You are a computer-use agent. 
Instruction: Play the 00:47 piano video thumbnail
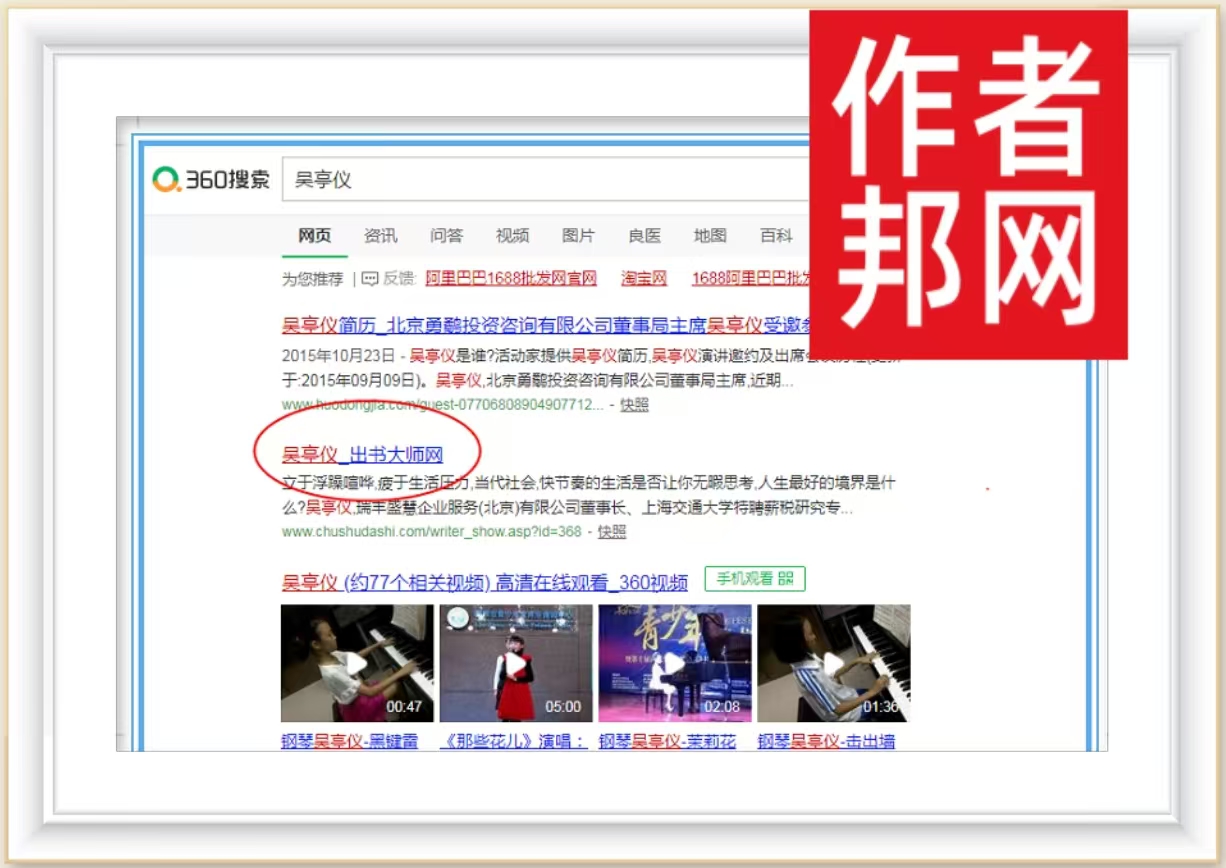click(x=357, y=662)
